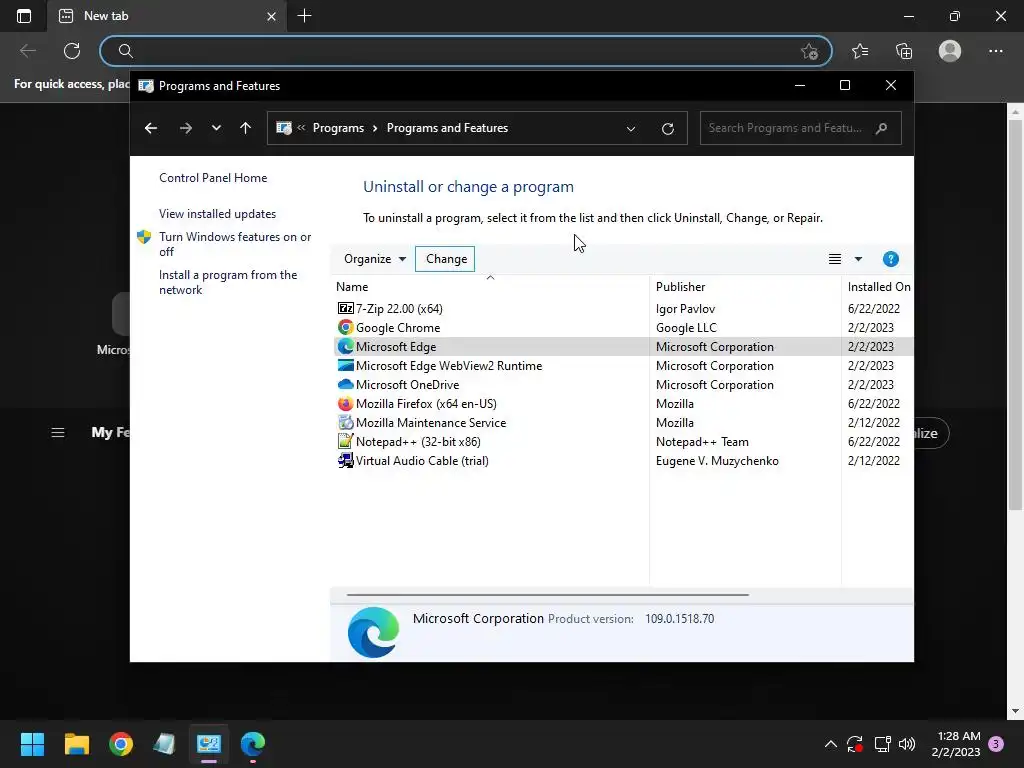Viewport: 1024px width, 768px height.
Task: Open Turn Windows features on or off
Action: (235, 244)
